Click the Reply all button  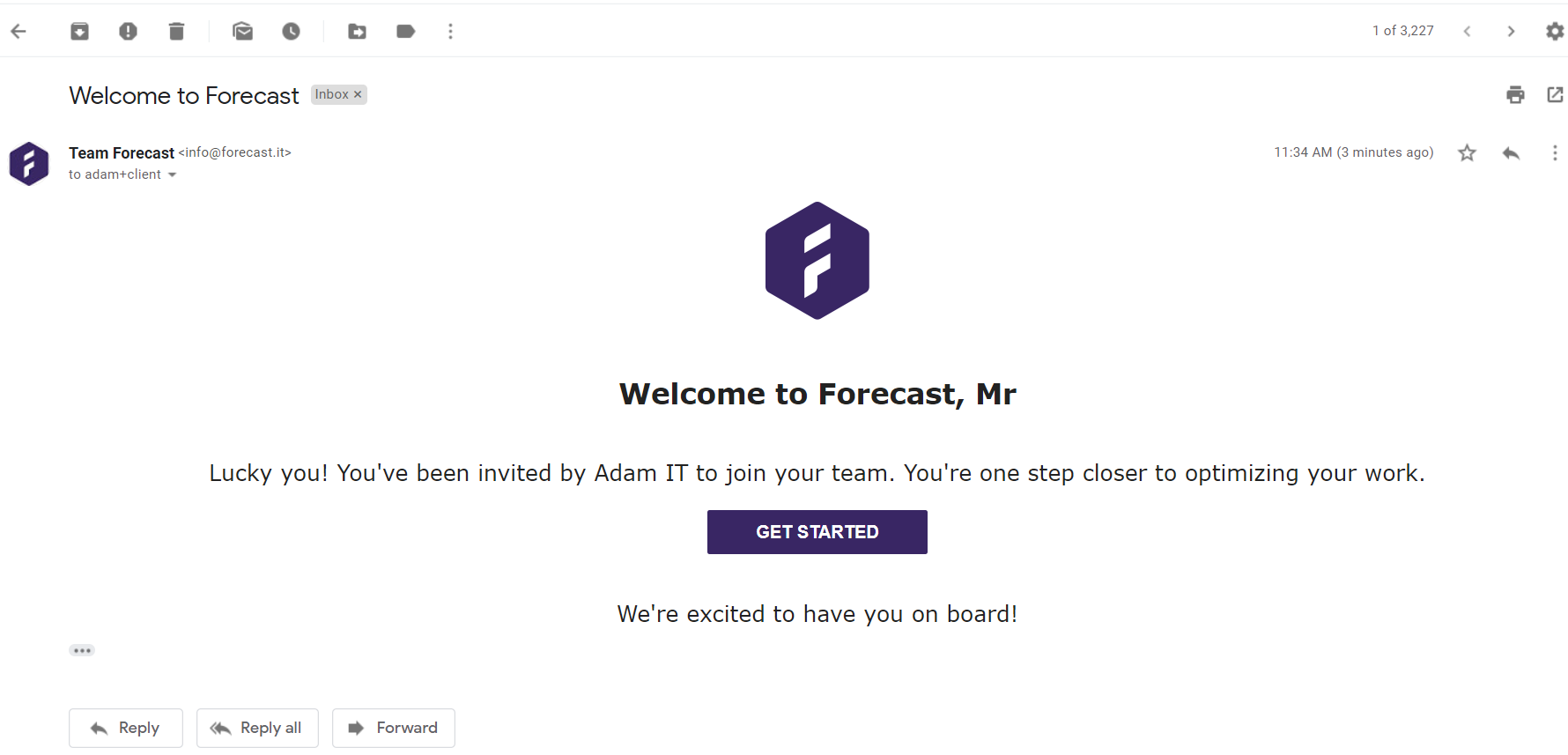(x=257, y=728)
